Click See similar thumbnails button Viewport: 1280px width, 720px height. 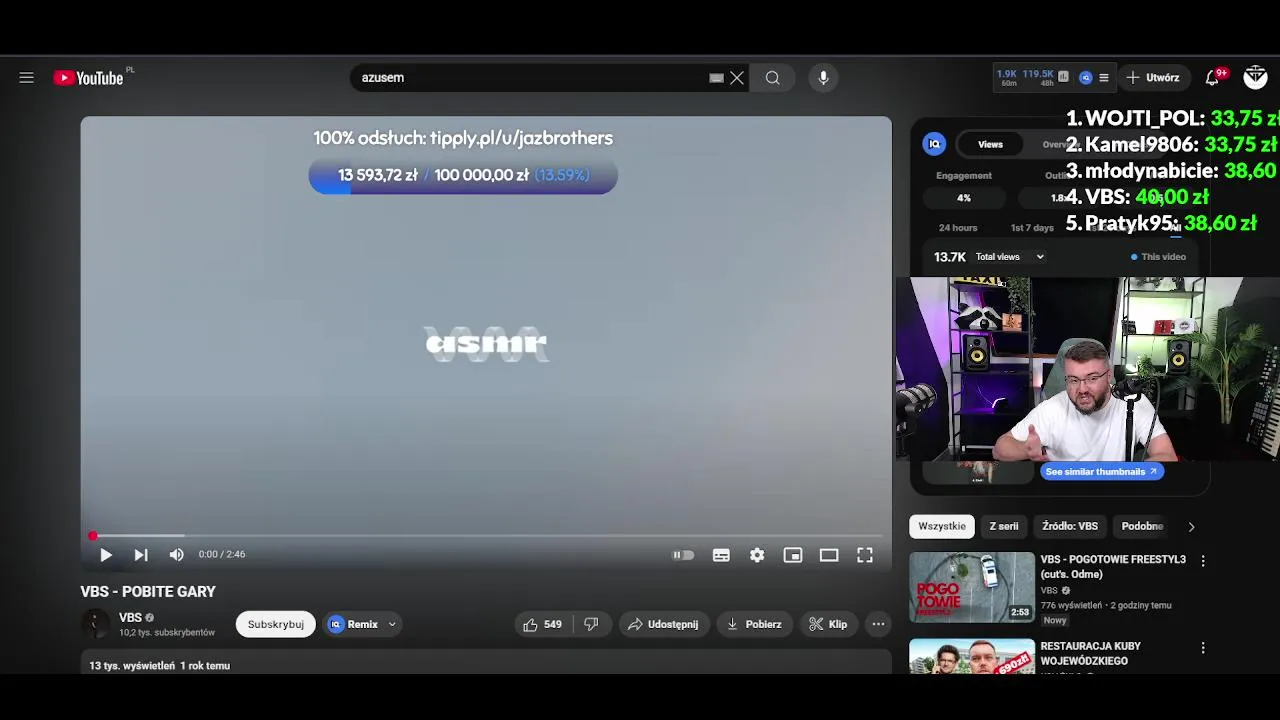(1101, 471)
